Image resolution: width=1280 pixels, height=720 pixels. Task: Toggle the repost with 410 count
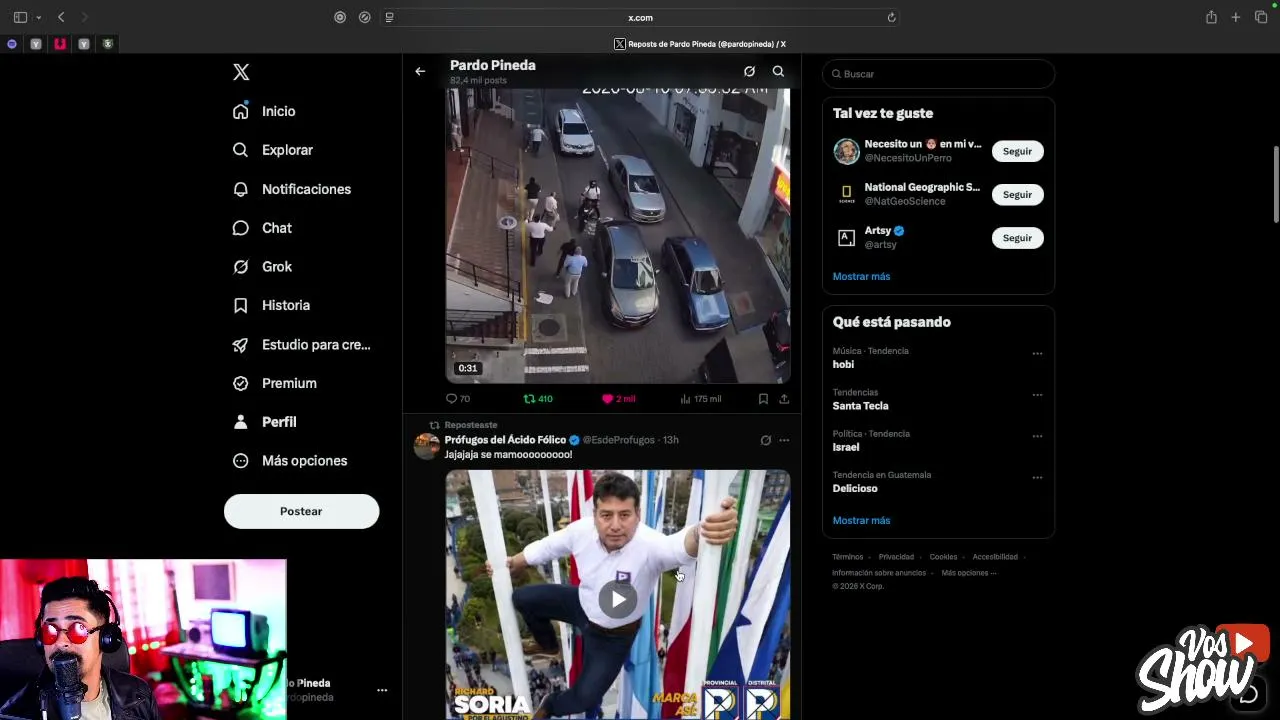538,399
